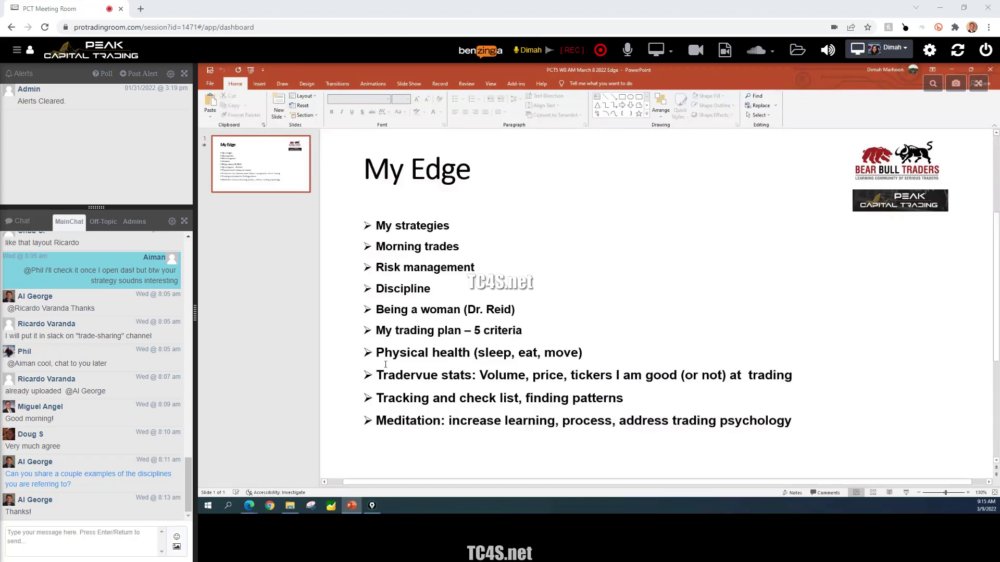
Task: Open Chrome from the shared taskbar
Action: point(270,505)
